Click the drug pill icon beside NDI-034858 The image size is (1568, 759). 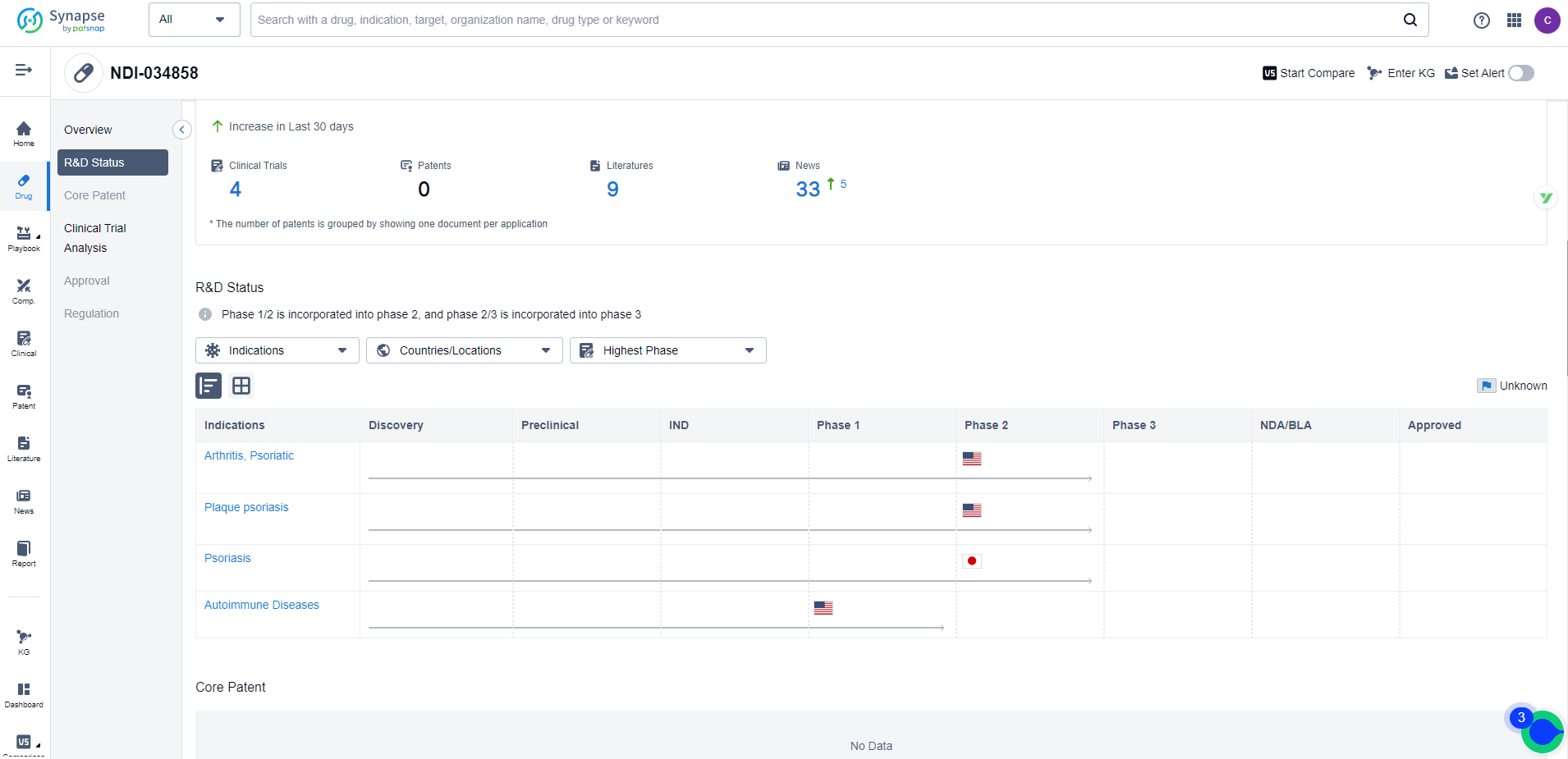tap(84, 73)
